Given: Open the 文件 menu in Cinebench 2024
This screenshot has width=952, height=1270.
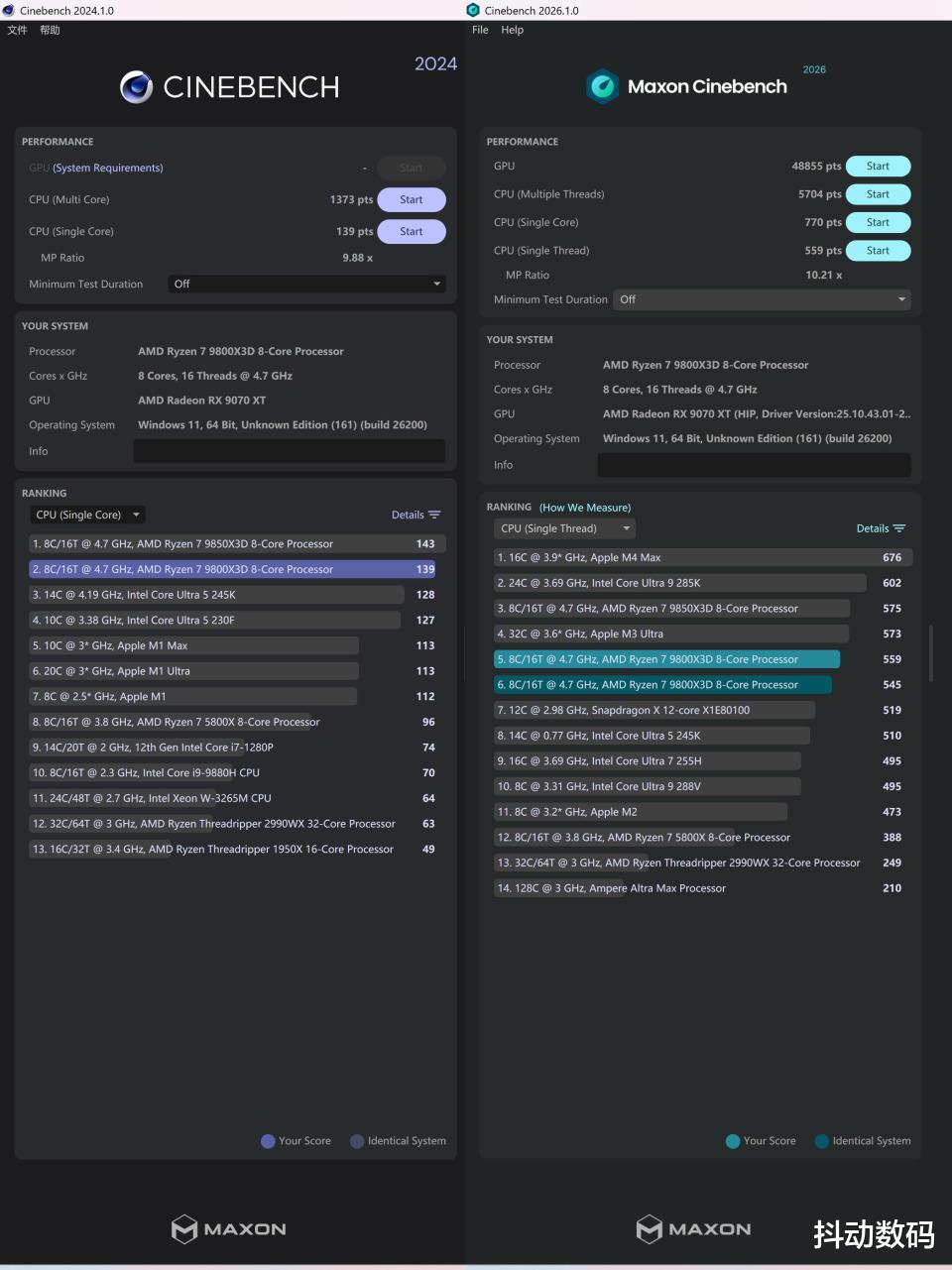Looking at the screenshot, I should [x=17, y=30].
